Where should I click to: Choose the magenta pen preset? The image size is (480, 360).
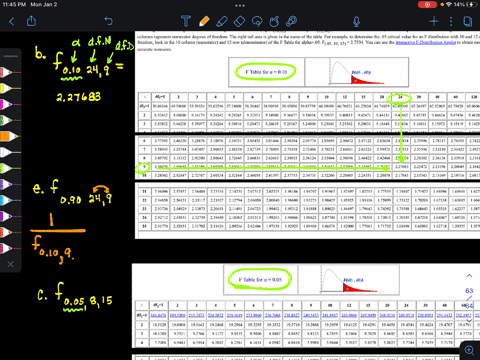(10, 104)
